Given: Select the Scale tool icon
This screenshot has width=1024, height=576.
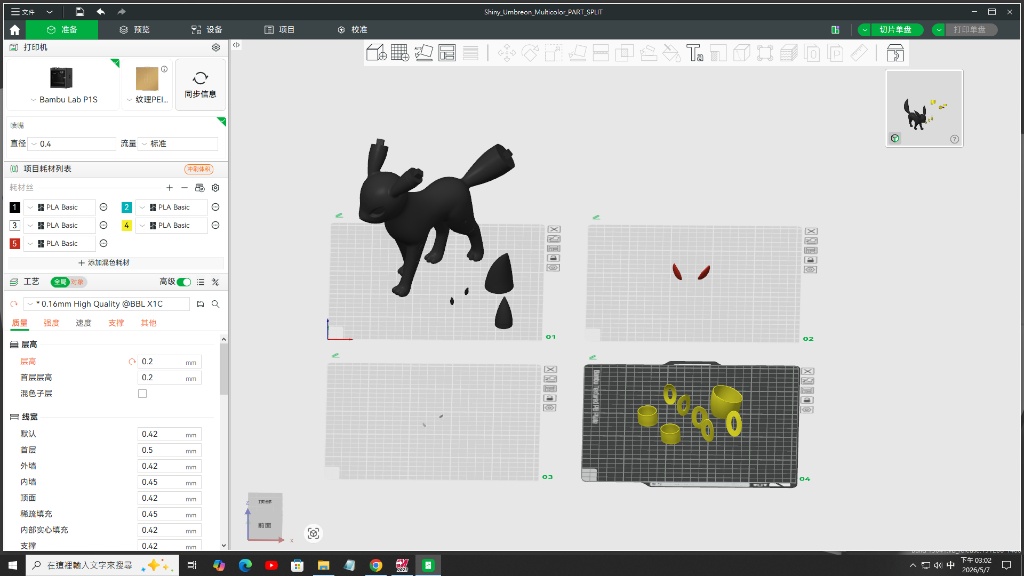Looking at the screenshot, I should [554, 53].
